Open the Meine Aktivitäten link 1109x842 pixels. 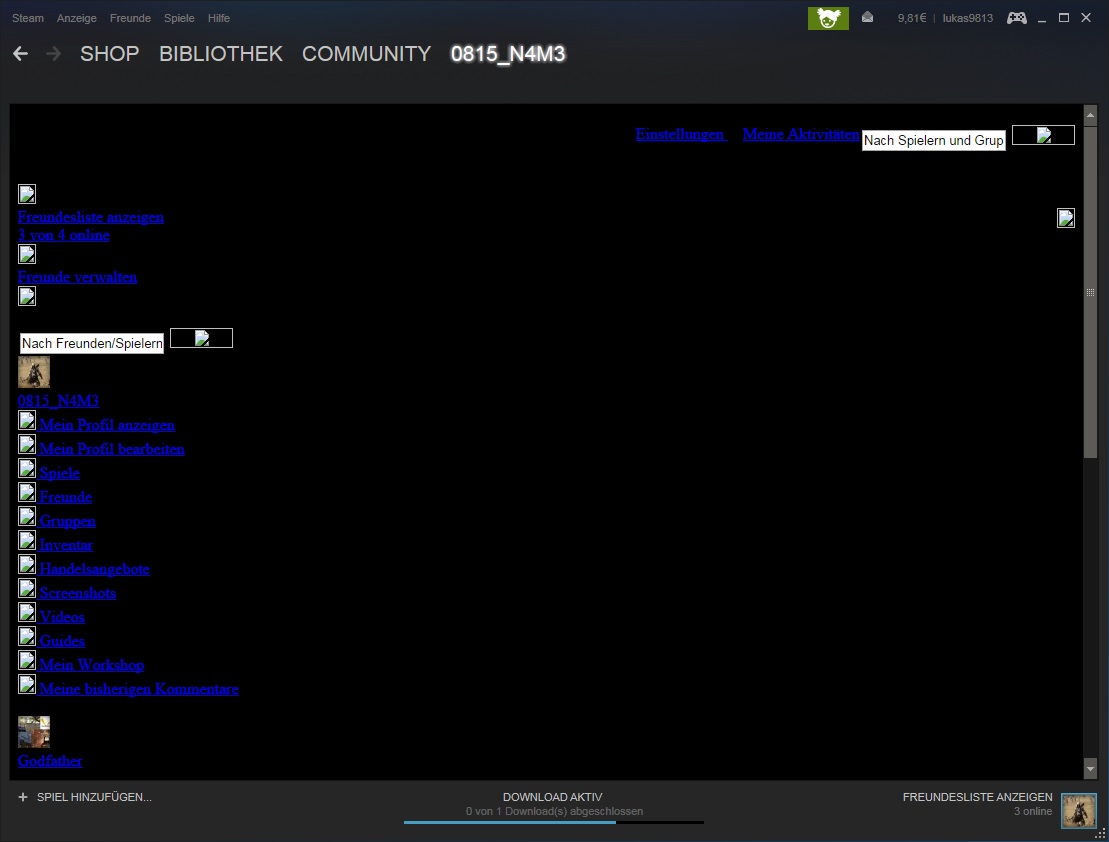[801, 134]
